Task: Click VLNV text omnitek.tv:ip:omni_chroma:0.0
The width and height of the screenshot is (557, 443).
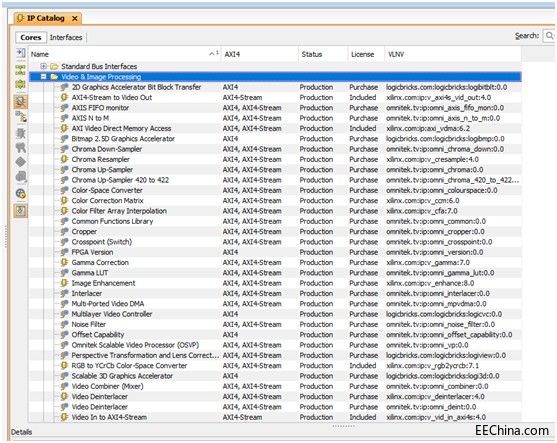Action: [434, 169]
